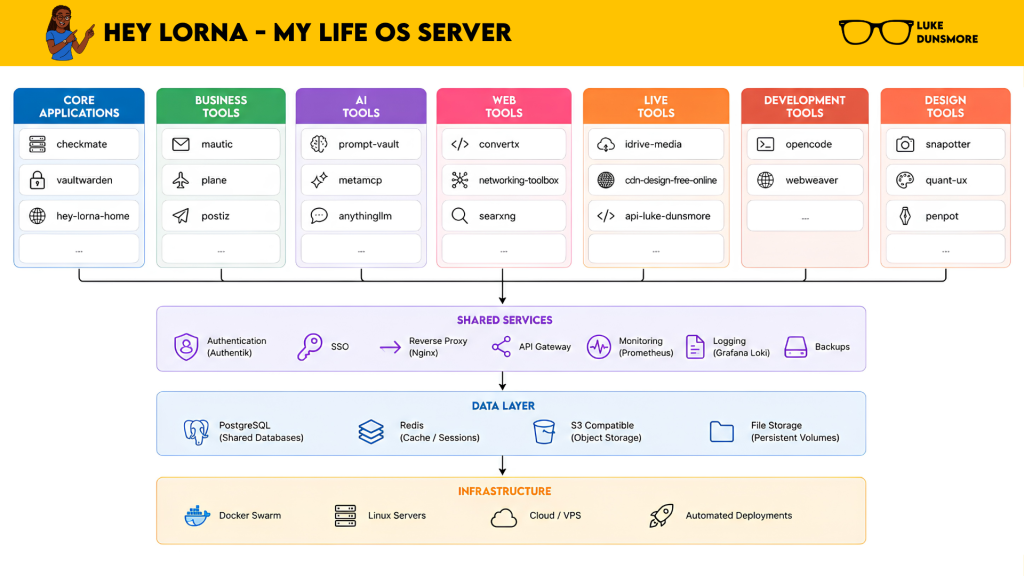This screenshot has width=1024, height=576.
Task: Select the AI Tools header
Action: click(x=361, y=106)
